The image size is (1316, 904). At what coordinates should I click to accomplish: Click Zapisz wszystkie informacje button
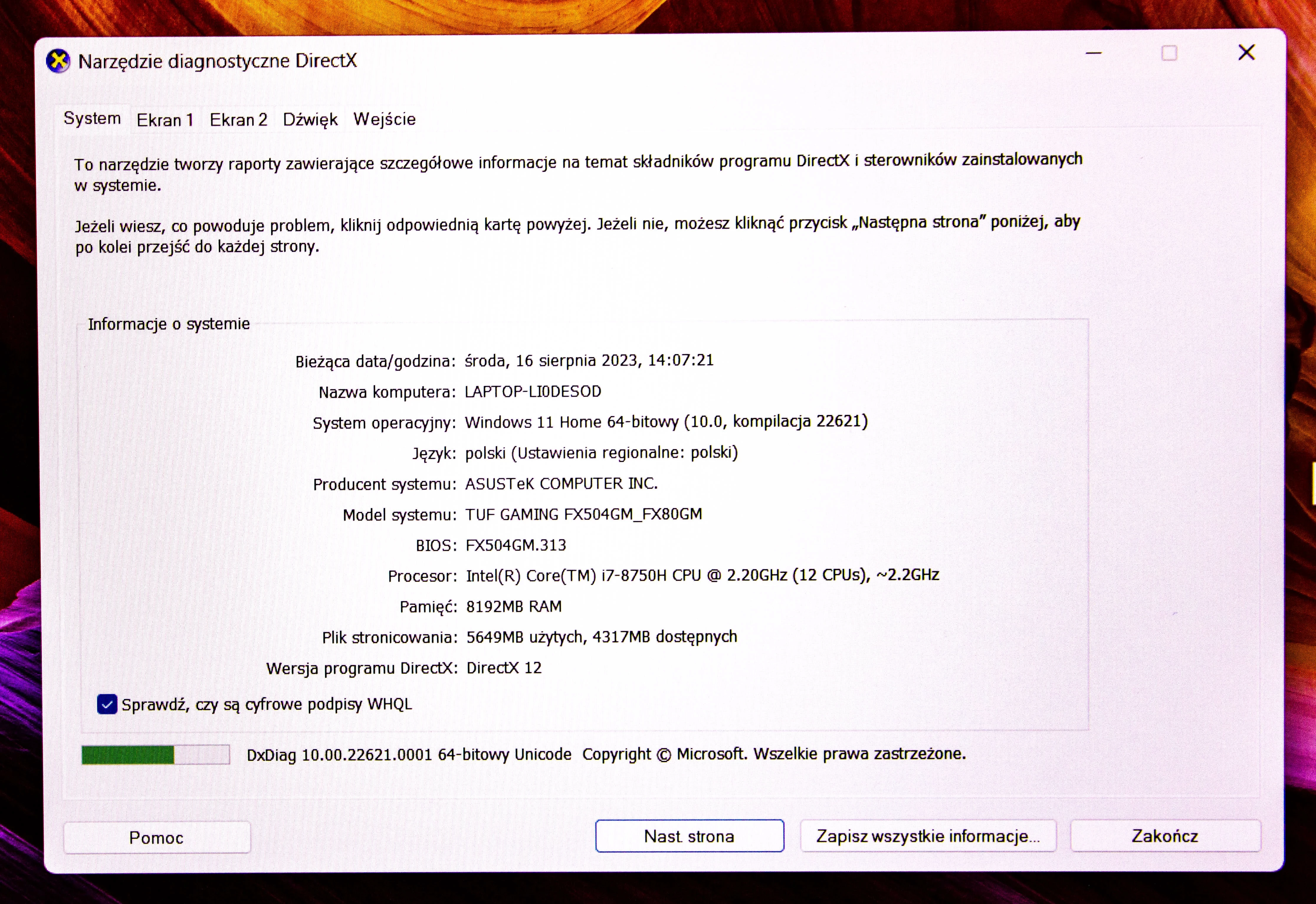(928, 836)
